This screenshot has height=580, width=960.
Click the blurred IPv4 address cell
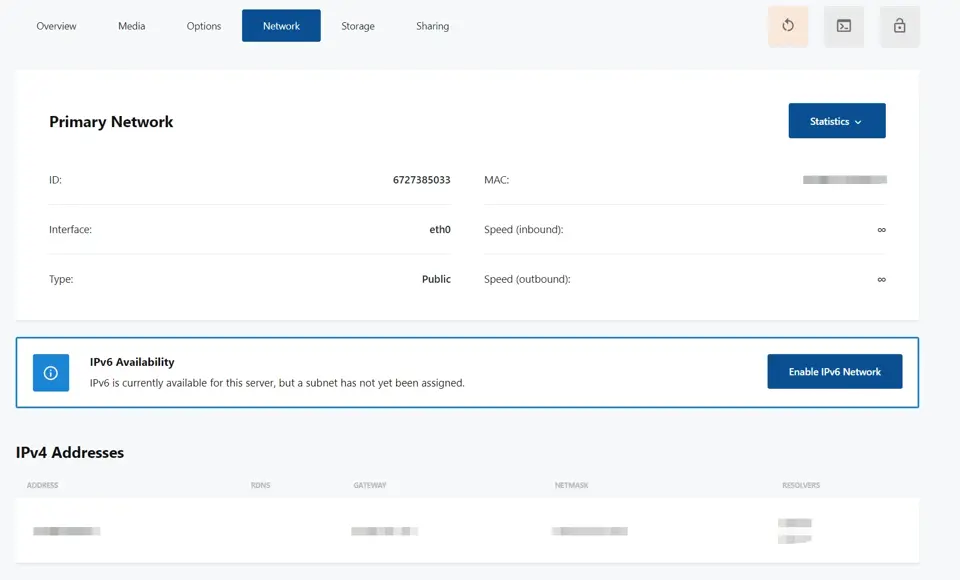[67, 531]
